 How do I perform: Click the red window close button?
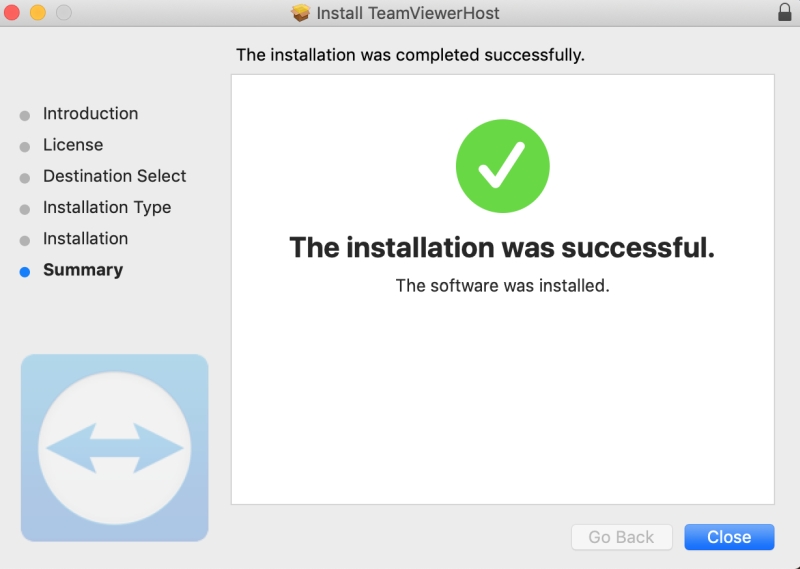(12, 12)
